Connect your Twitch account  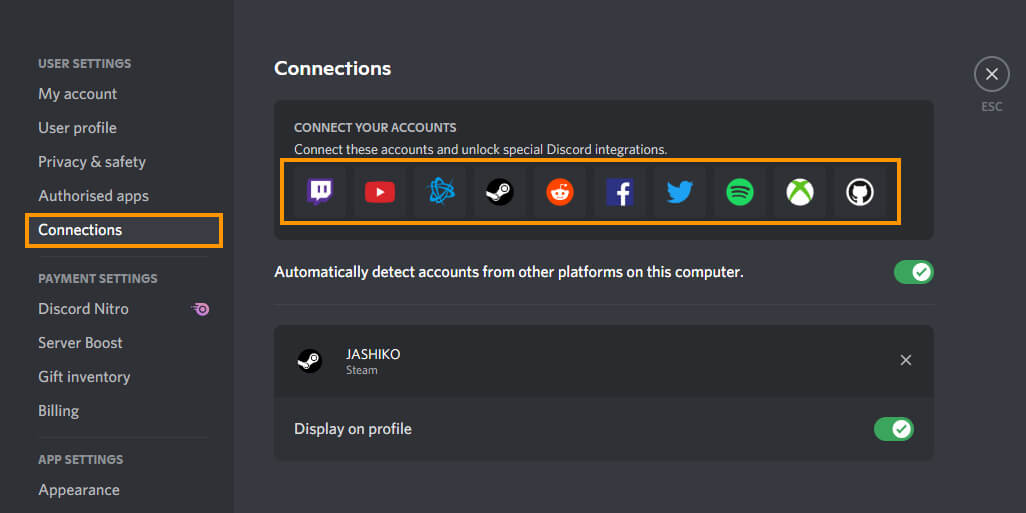pyautogui.click(x=320, y=192)
